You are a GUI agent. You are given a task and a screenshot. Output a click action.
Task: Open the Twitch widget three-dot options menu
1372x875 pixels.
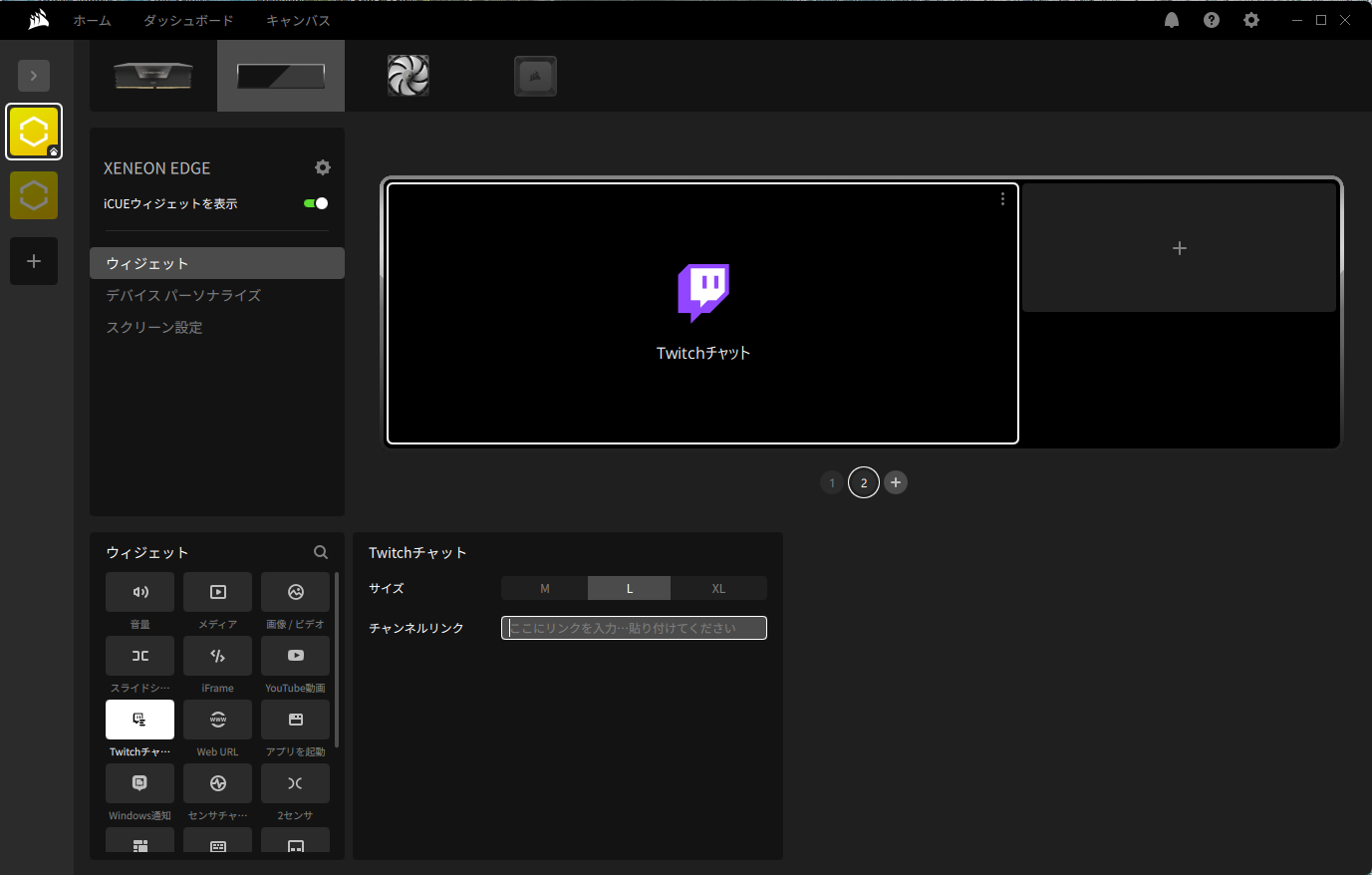click(x=1002, y=199)
